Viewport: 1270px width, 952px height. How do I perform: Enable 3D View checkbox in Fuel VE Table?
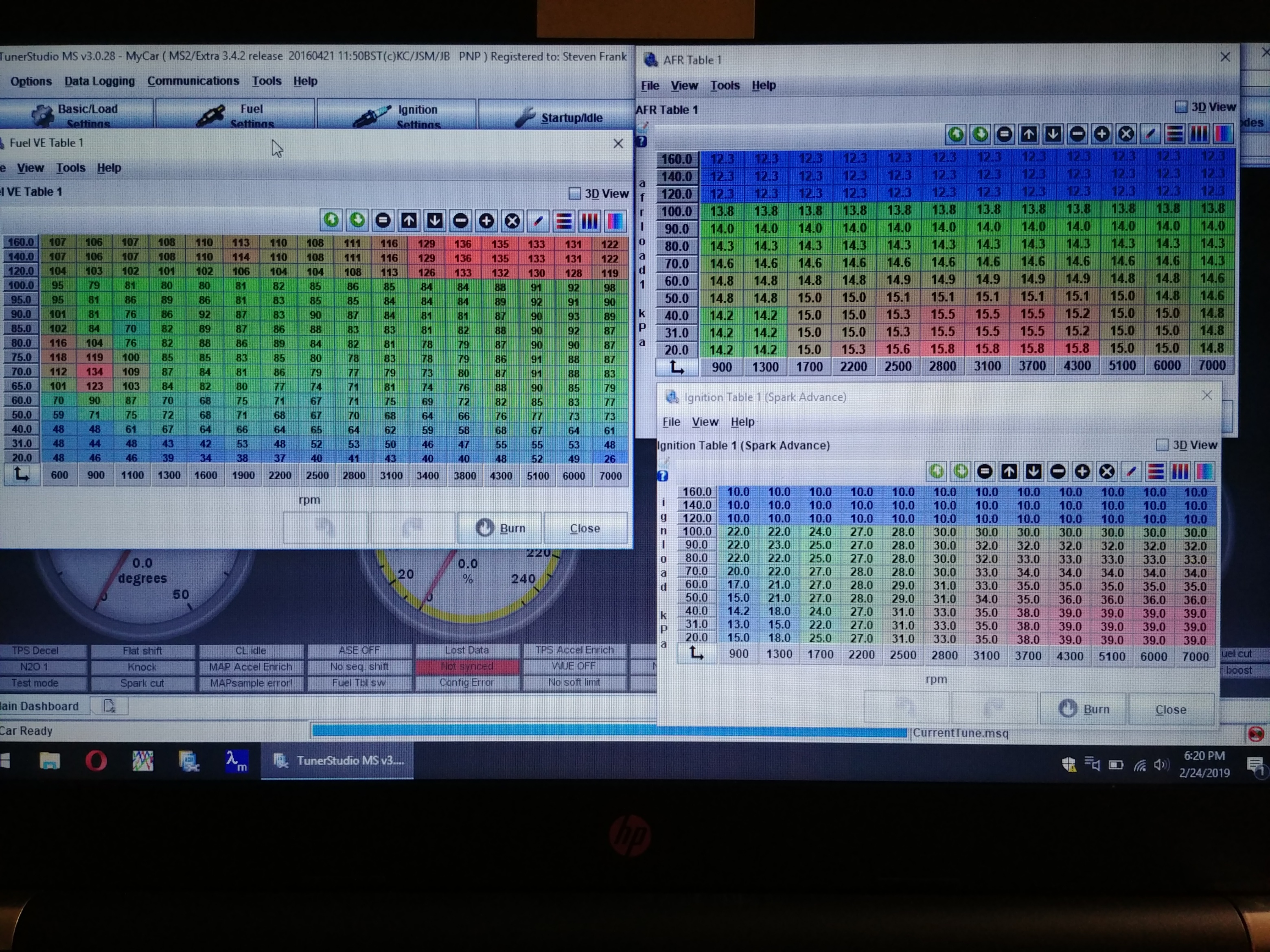coord(574,193)
